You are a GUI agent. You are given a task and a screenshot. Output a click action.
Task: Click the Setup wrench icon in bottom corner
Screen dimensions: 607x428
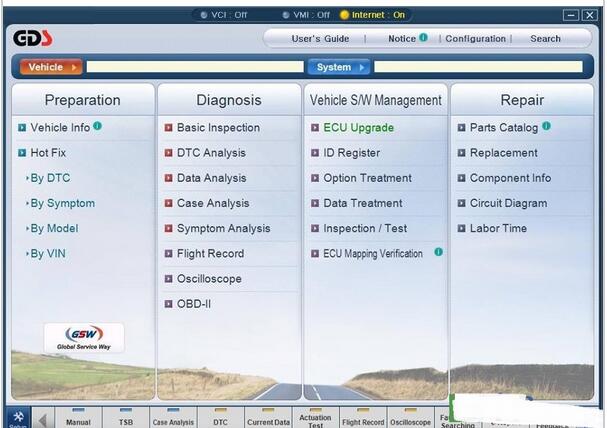(x=17, y=416)
